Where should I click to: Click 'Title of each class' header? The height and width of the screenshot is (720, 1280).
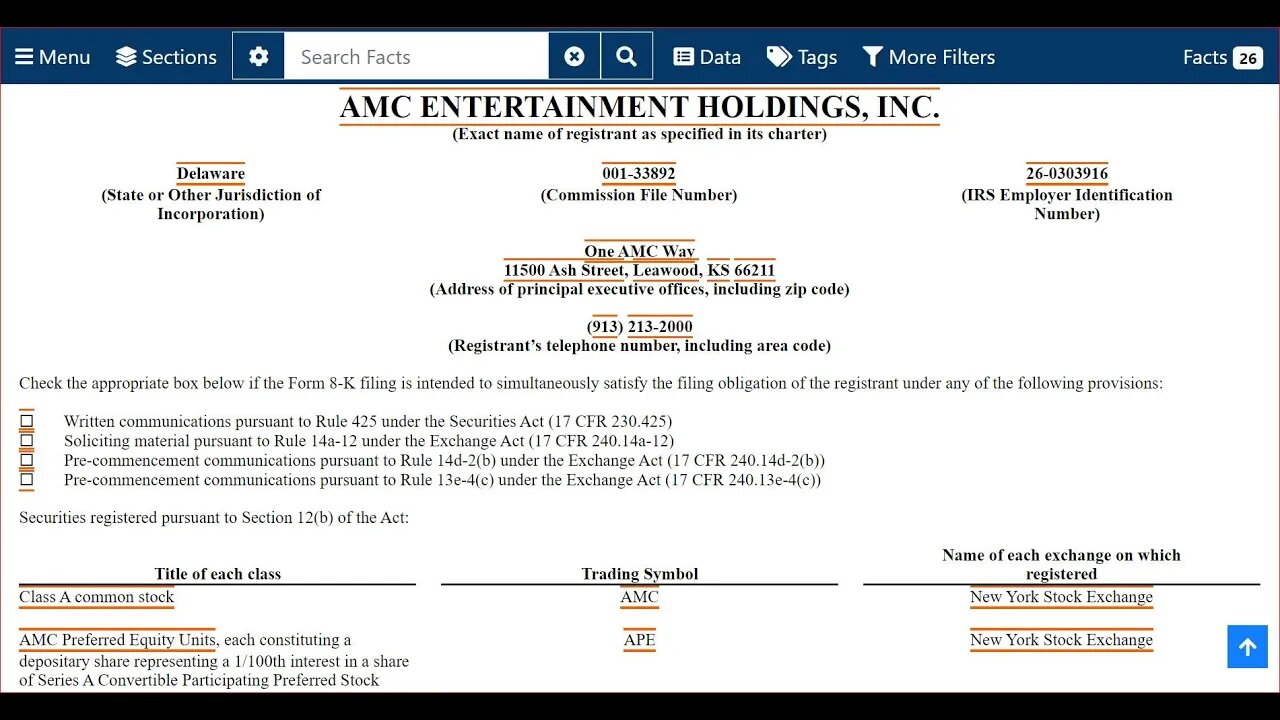pos(217,574)
